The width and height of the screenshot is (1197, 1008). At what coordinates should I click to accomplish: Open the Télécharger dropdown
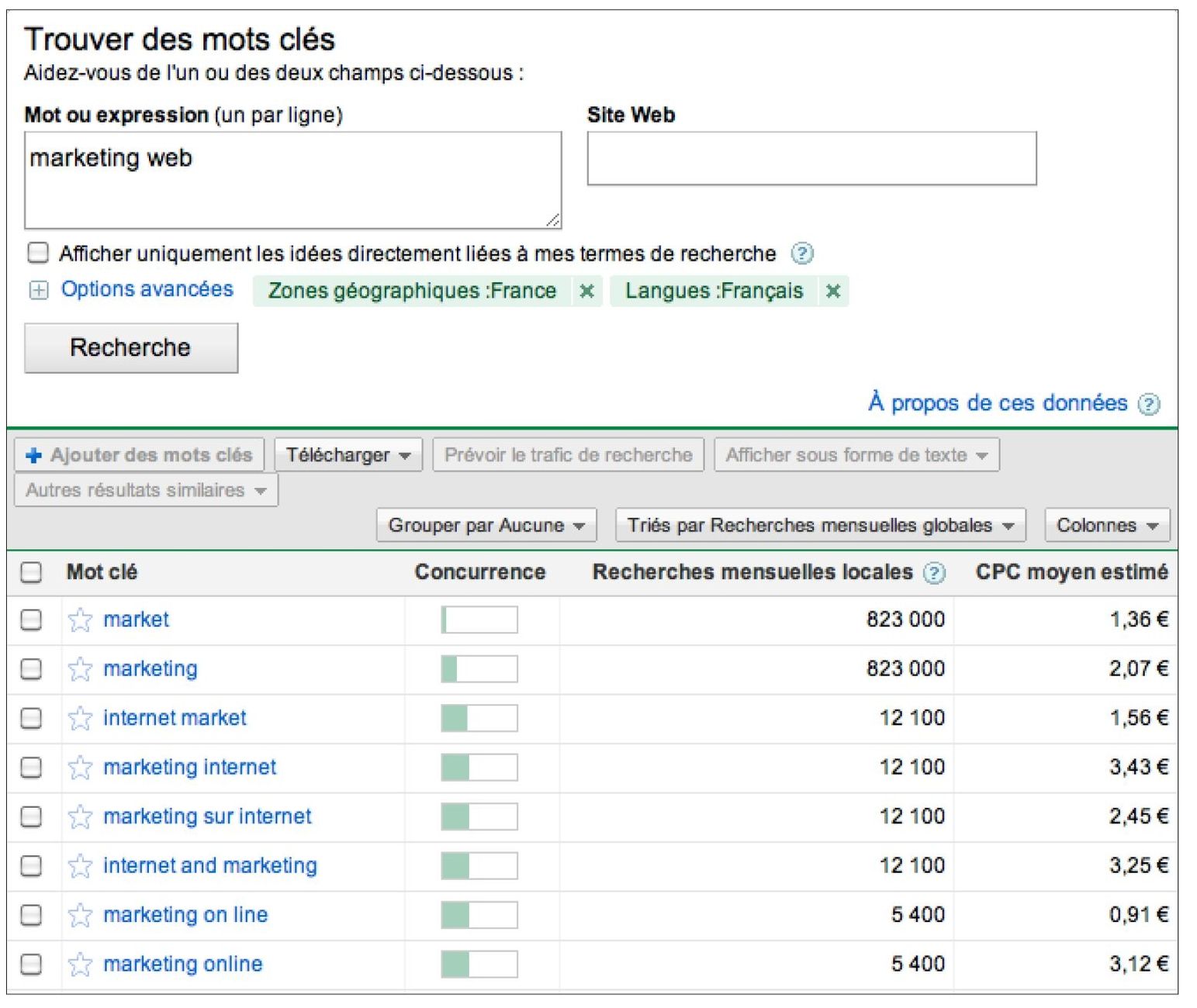(x=348, y=455)
